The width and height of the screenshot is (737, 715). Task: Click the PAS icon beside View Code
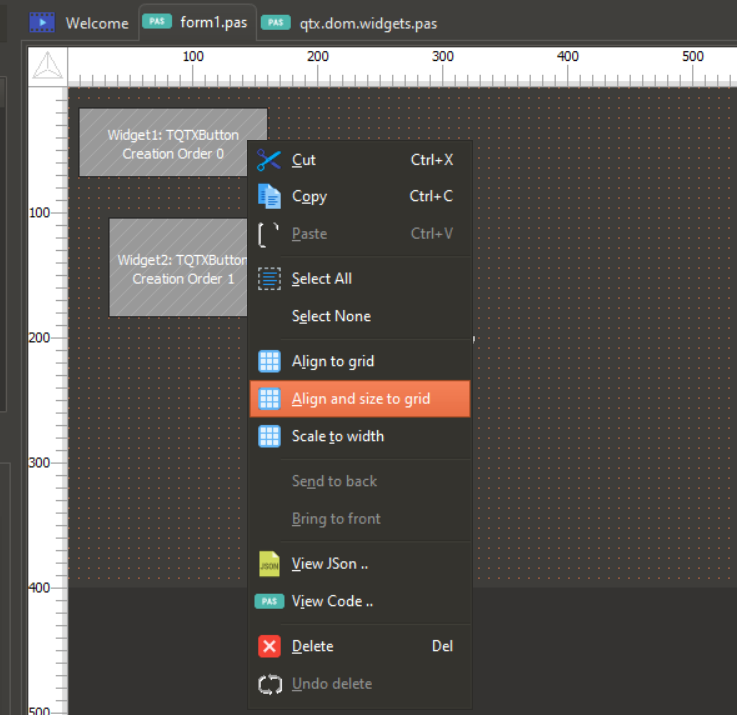tap(269, 601)
